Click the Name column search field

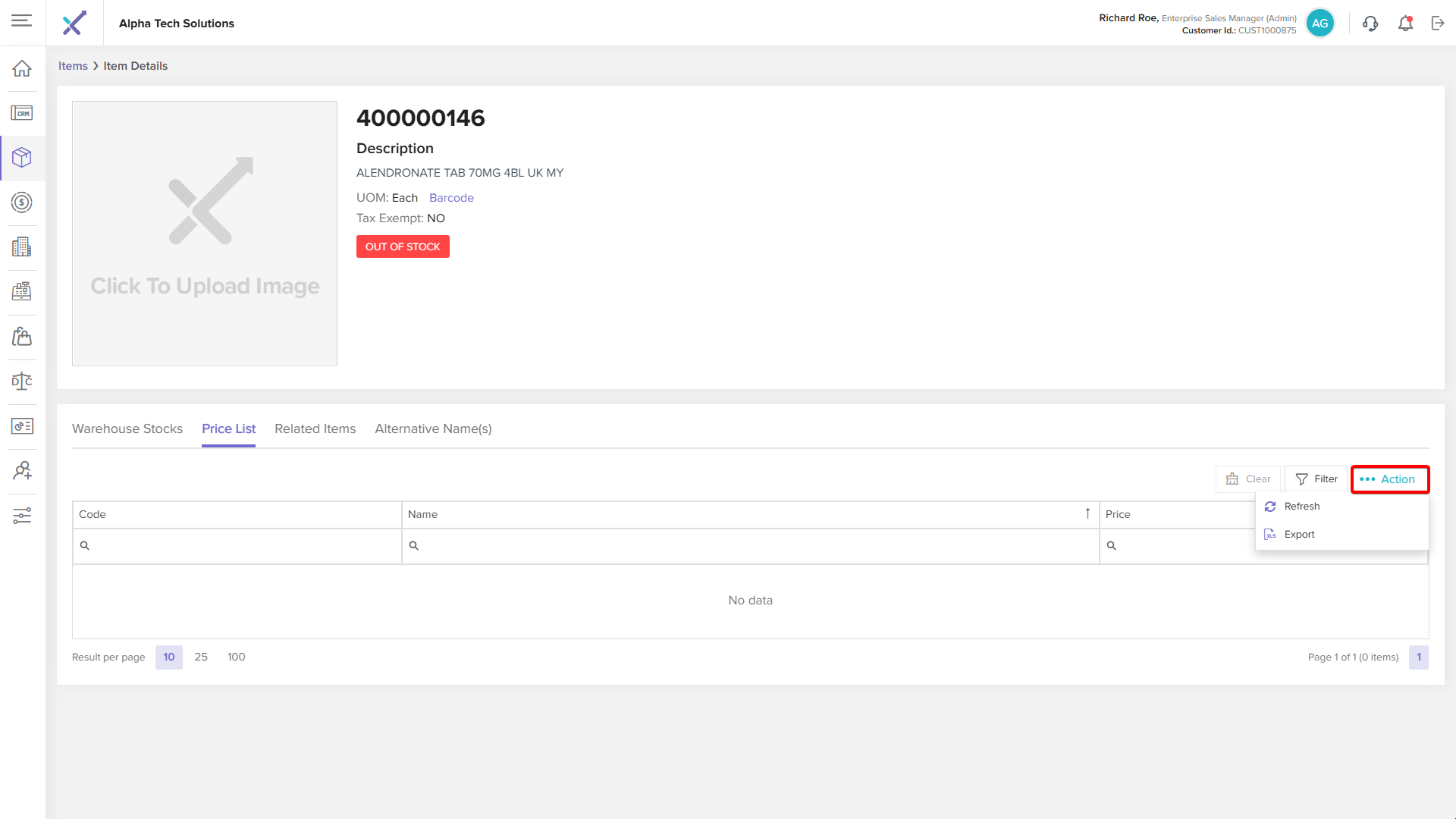coord(751,546)
